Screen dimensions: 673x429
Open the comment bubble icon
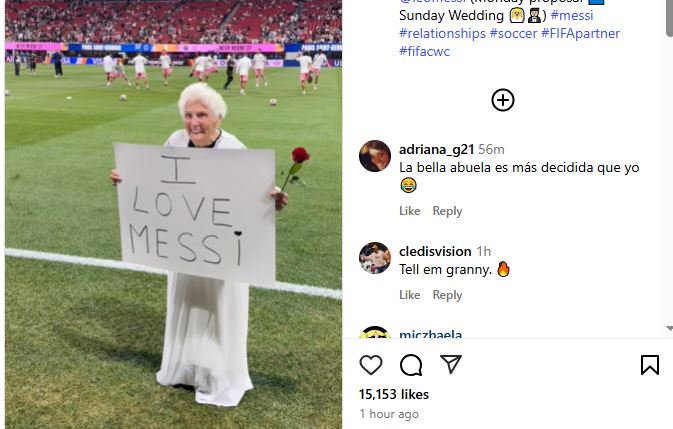[x=411, y=365]
